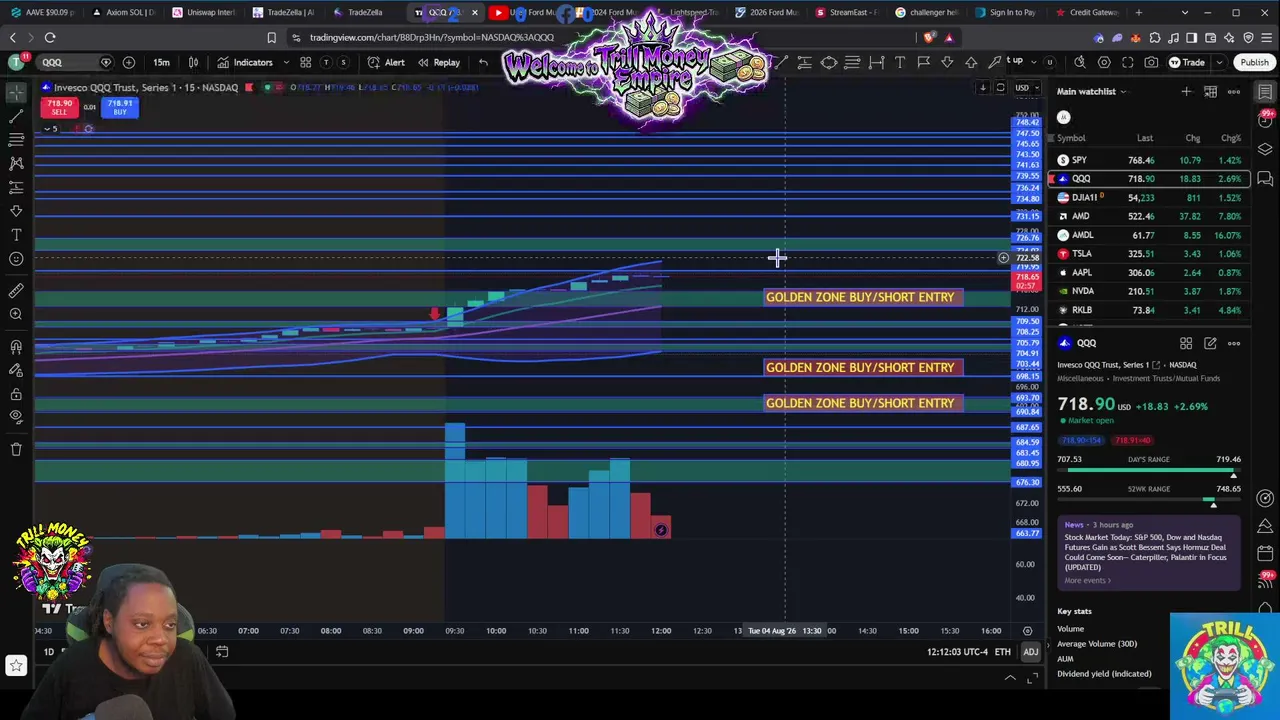Viewport: 1280px width, 720px height.
Task: Click the red 718.90 SELL button
Action: (x=59, y=107)
